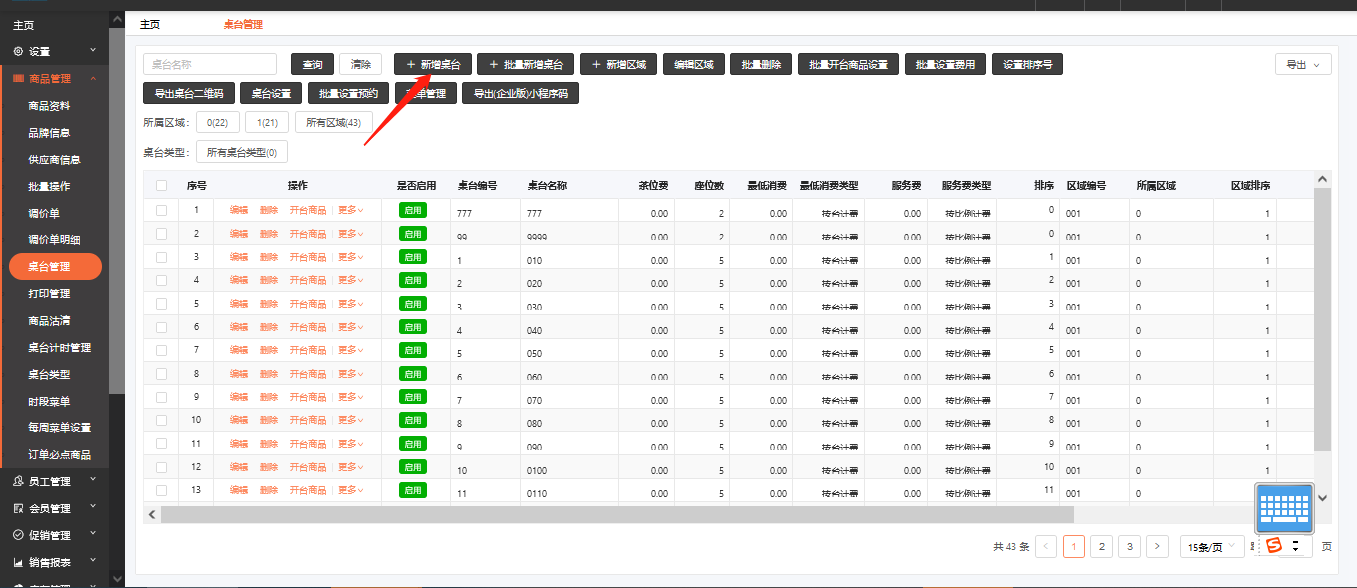Open the 导出 dropdown
1357x588 pixels.
click(x=1302, y=64)
